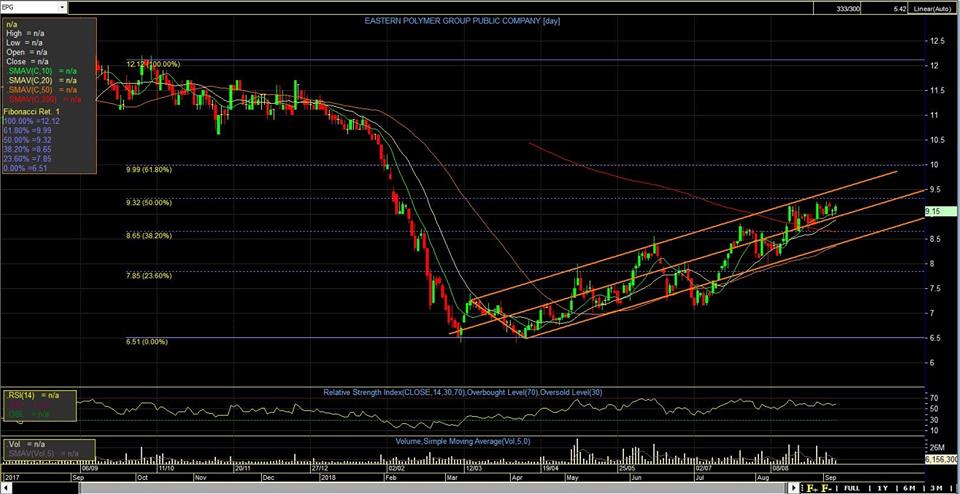Click the 9.99 (61.80%) Fibonacci level label

(x=149, y=170)
